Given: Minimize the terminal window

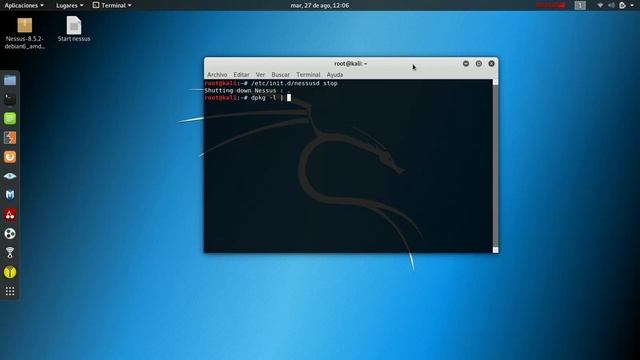Looking at the screenshot, I should [466, 64].
